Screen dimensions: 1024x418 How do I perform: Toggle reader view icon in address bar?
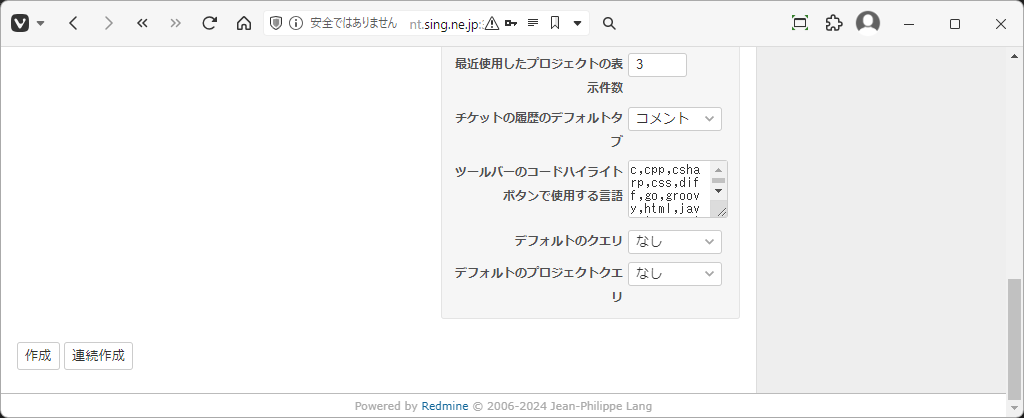[533, 24]
